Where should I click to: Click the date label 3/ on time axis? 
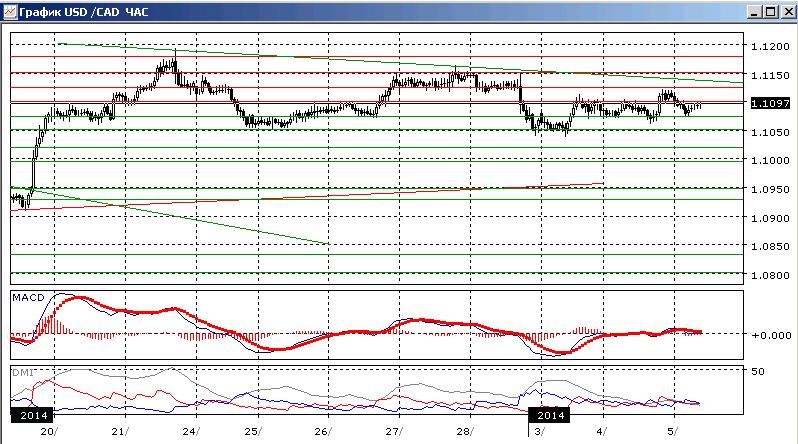pyautogui.click(x=540, y=432)
